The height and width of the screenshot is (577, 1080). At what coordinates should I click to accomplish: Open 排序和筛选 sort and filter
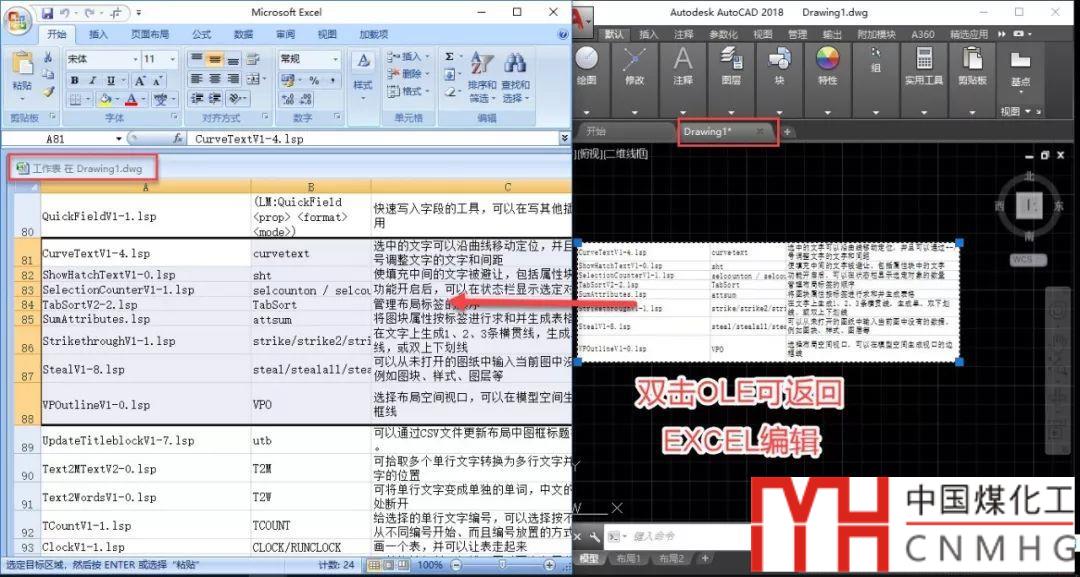(x=482, y=78)
